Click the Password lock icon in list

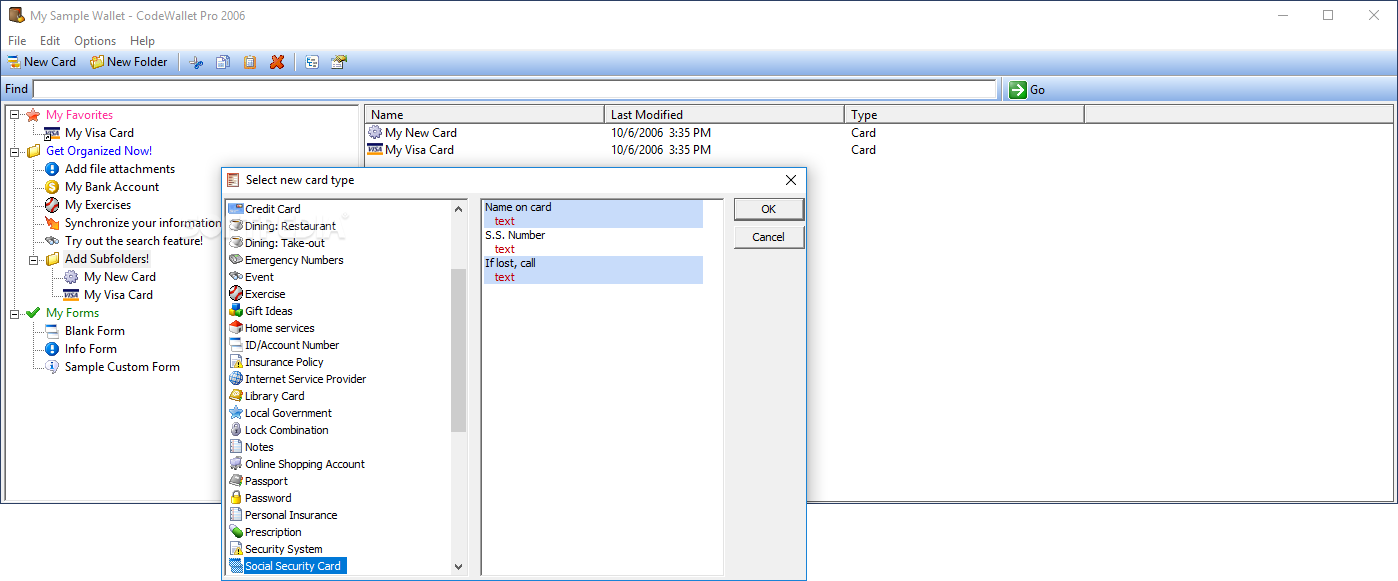(236, 498)
